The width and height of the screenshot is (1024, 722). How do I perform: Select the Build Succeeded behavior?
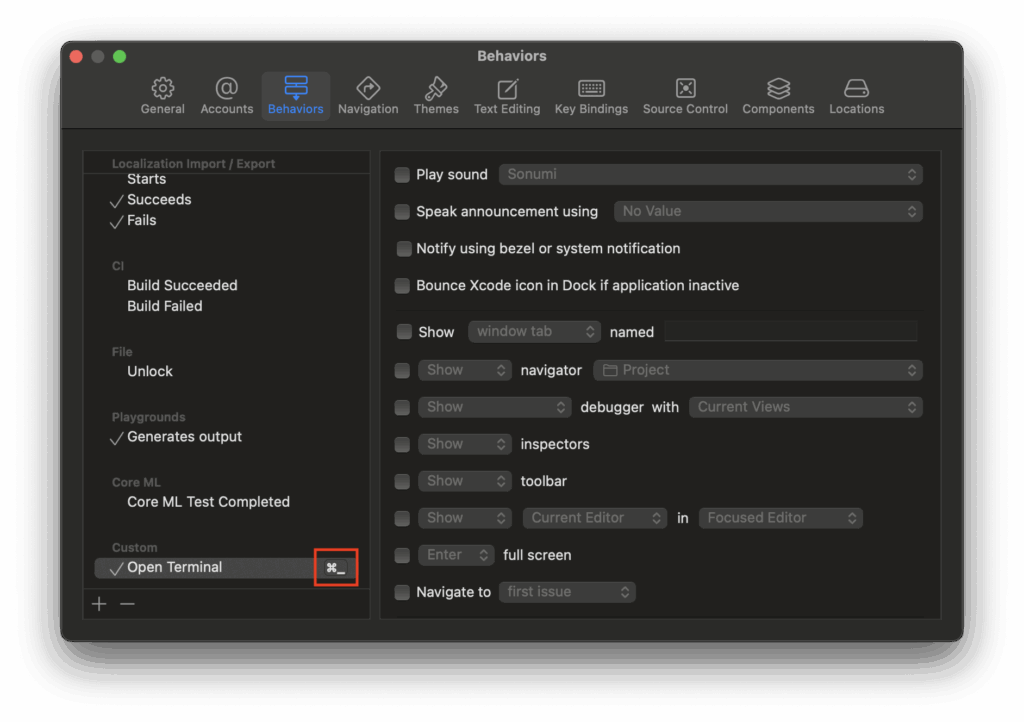point(182,285)
